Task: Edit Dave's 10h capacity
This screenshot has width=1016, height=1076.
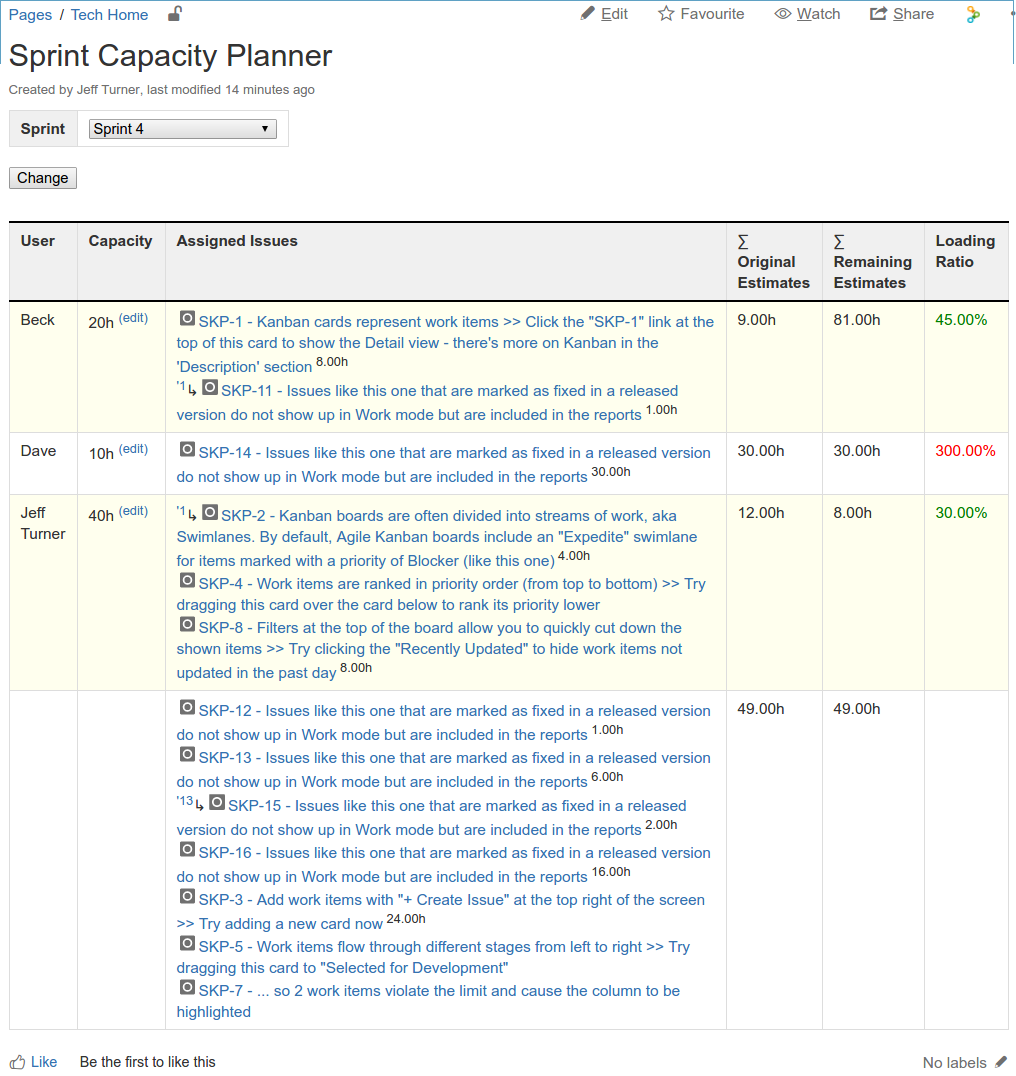Action: (x=133, y=449)
